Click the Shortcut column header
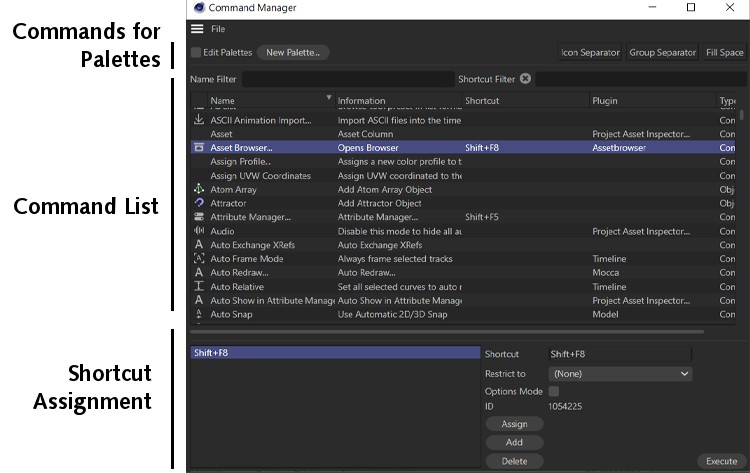Viewport: 750px width, 473px height. [x=482, y=100]
